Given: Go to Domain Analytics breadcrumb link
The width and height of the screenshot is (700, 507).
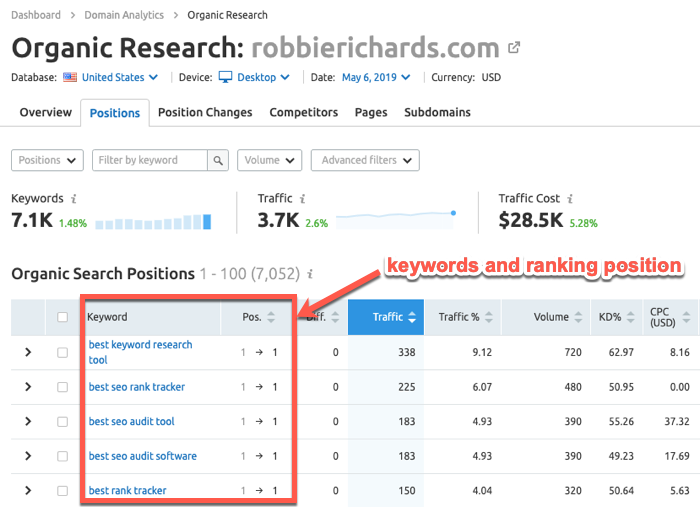Looking at the screenshot, I should 124,15.
